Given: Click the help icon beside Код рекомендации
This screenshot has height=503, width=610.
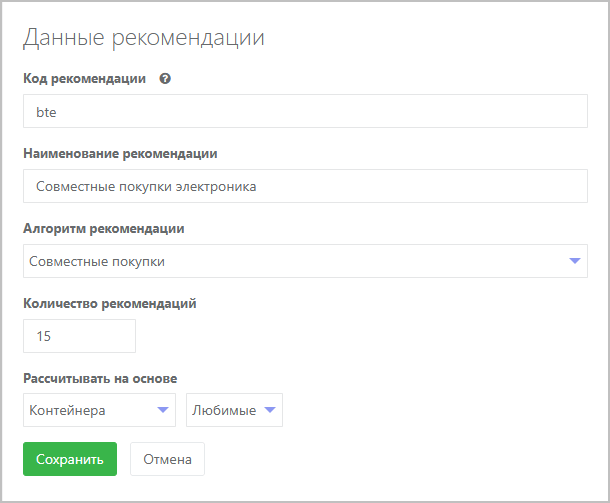Looking at the screenshot, I should click(165, 79).
